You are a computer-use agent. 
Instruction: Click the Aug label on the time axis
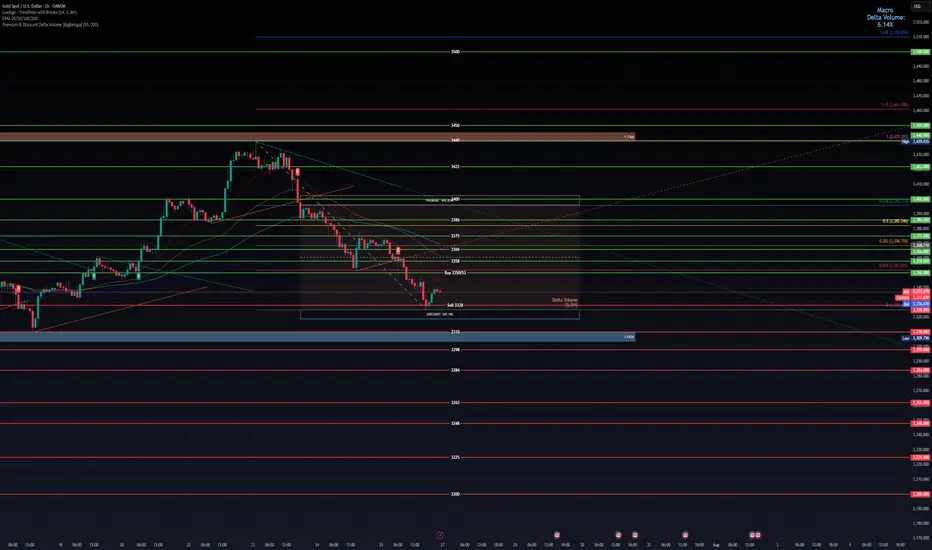716,545
